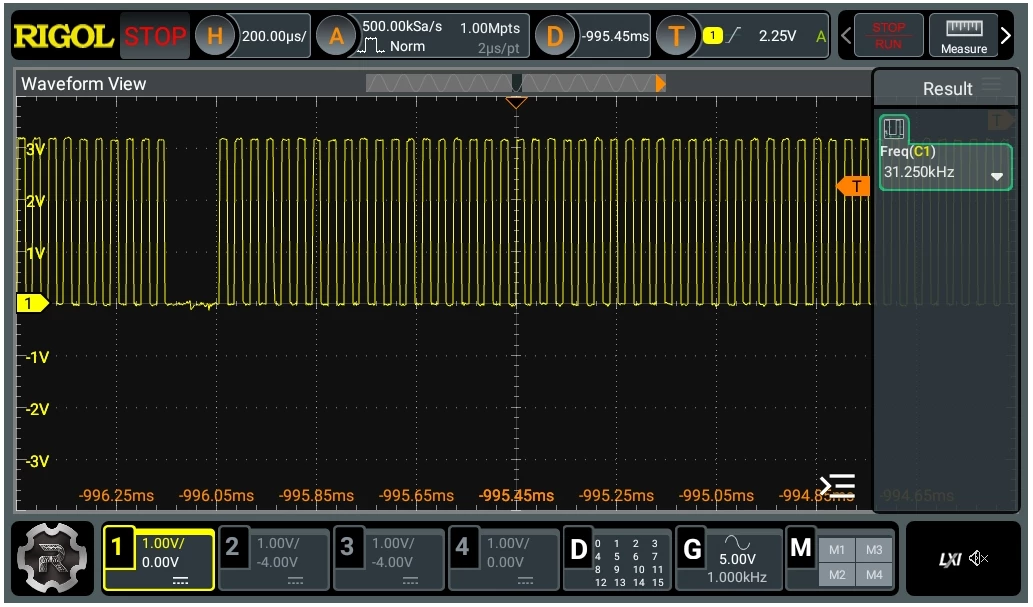Screen dimensions: 1033x607
Task: Toggle the STOP/RUN acquisition button
Action: coord(888,36)
